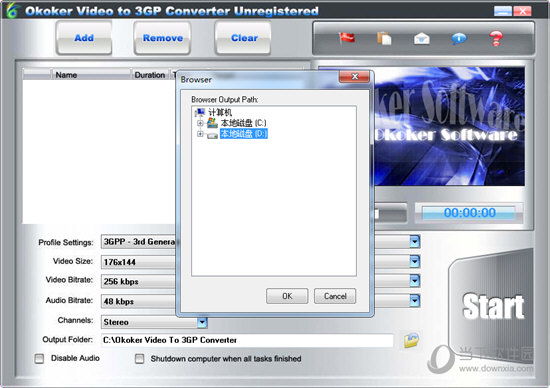Close the Okoker converter window
Image resolution: width=550 pixels, height=388 pixels.
tap(522, 11)
